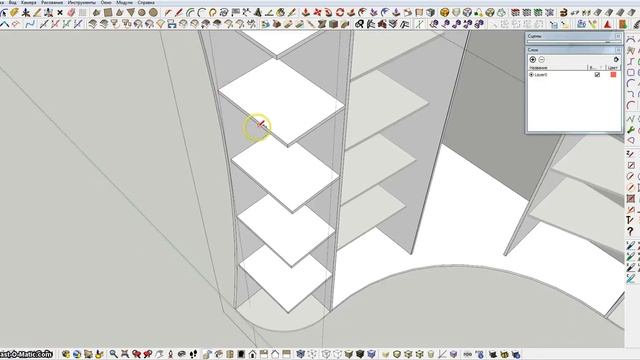Toggle the Layer0 visibility checkbox

597,75
